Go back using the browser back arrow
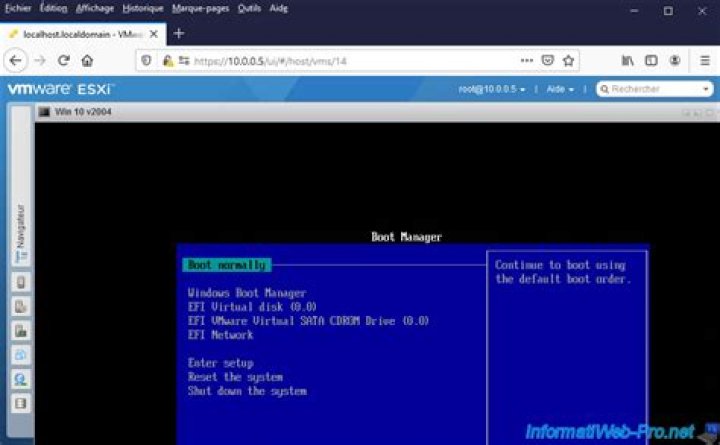Screen dimensions: 720x445 [x=16, y=61]
